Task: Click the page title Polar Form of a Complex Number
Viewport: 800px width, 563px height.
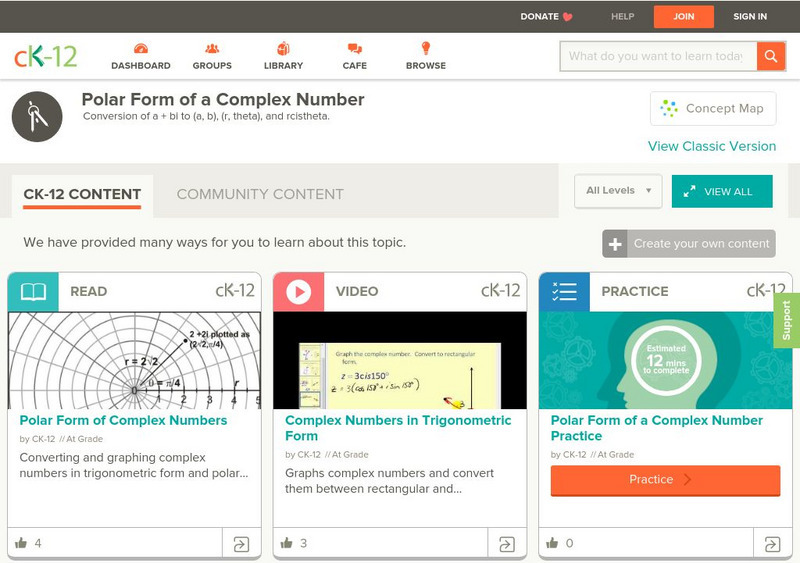Action: [223, 100]
